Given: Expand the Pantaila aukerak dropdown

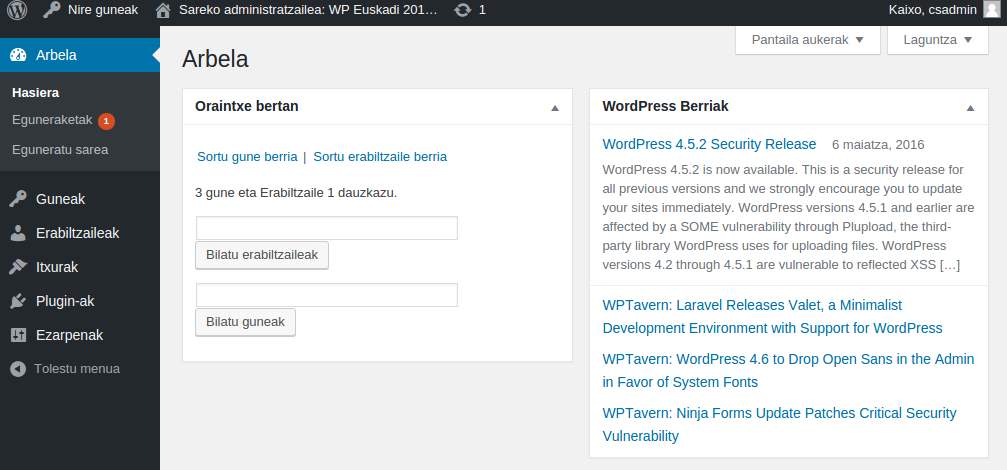Looking at the screenshot, I should [807, 40].
